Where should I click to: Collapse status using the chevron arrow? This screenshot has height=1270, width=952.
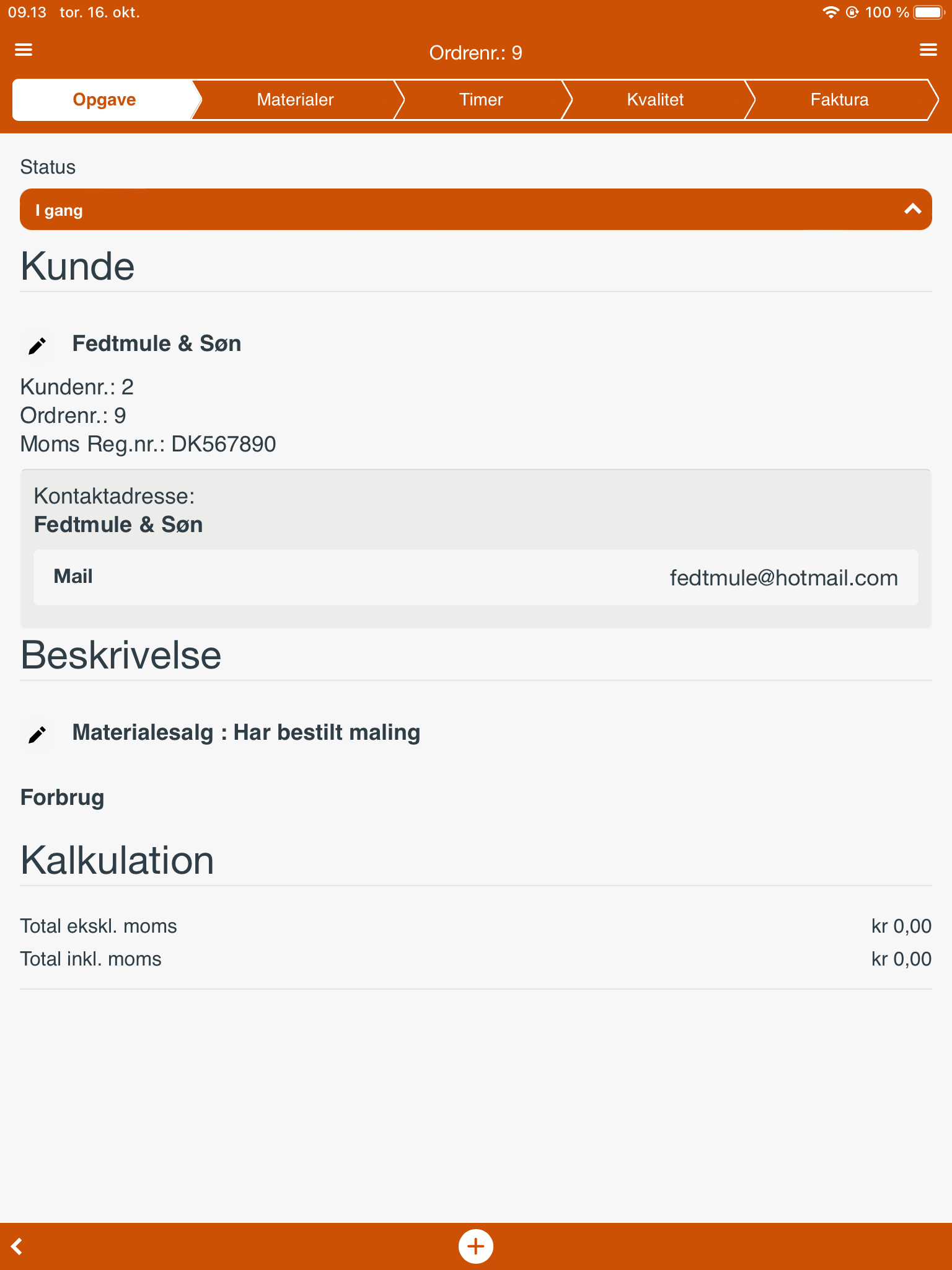[912, 210]
